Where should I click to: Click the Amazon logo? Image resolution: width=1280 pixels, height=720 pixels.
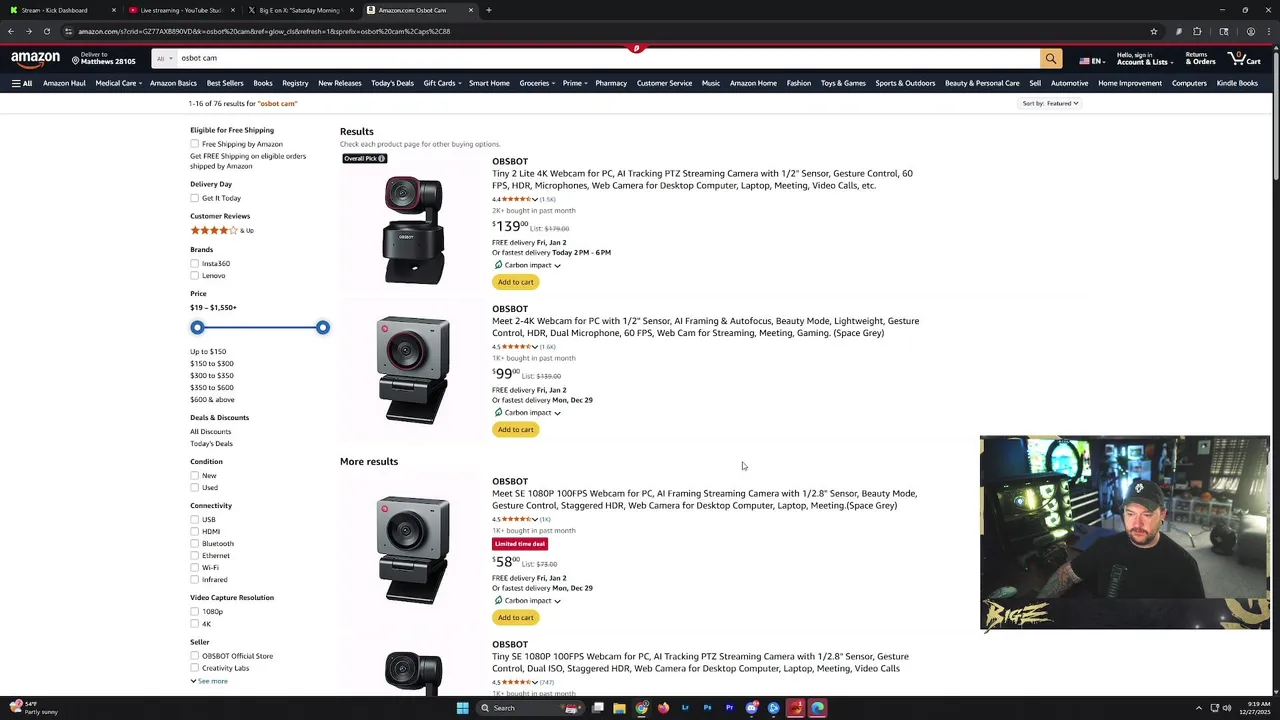click(x=36, y=58)
